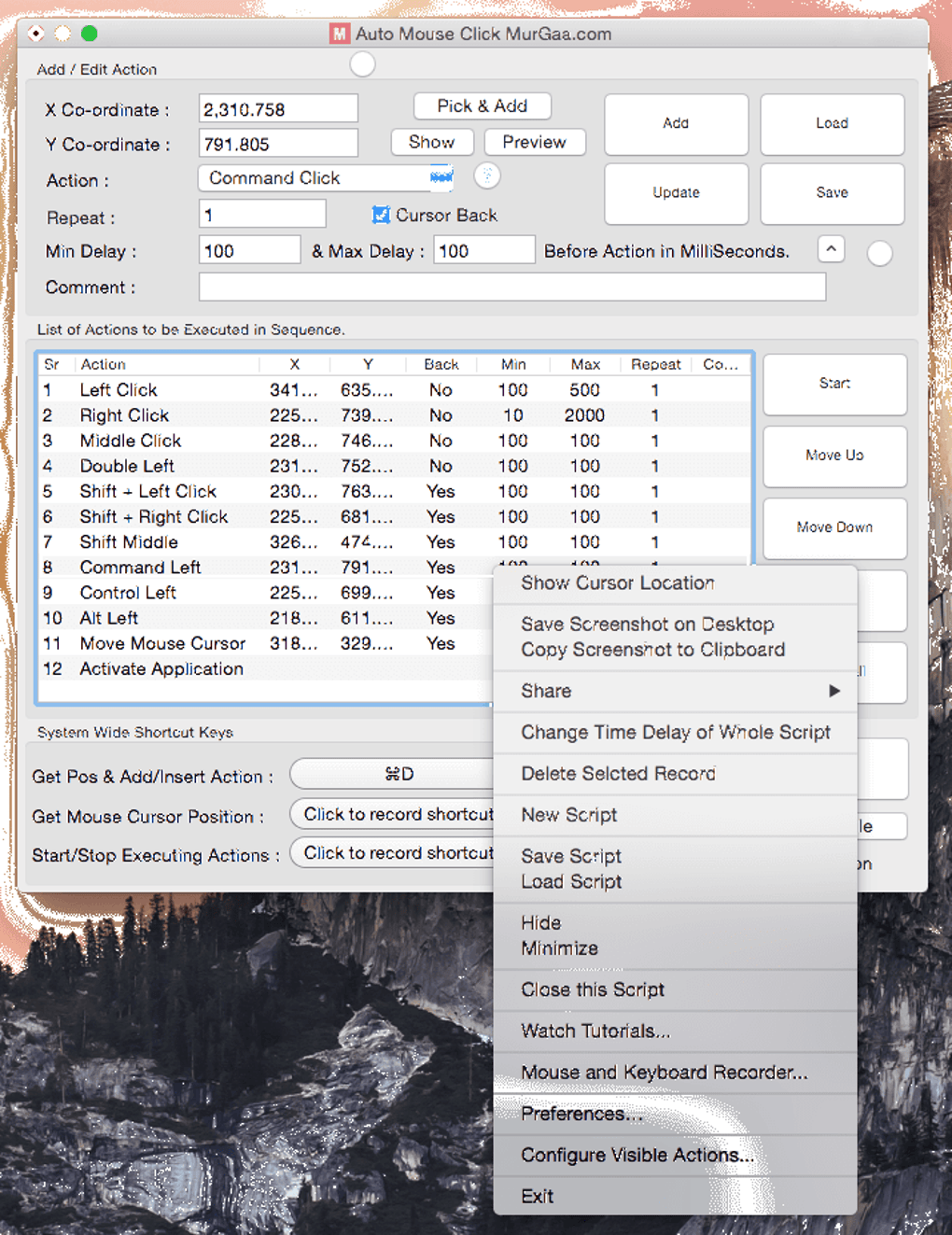Open Watch Tutorials... menu entry
This screenshot has width=952, height=1235.
675,1031
